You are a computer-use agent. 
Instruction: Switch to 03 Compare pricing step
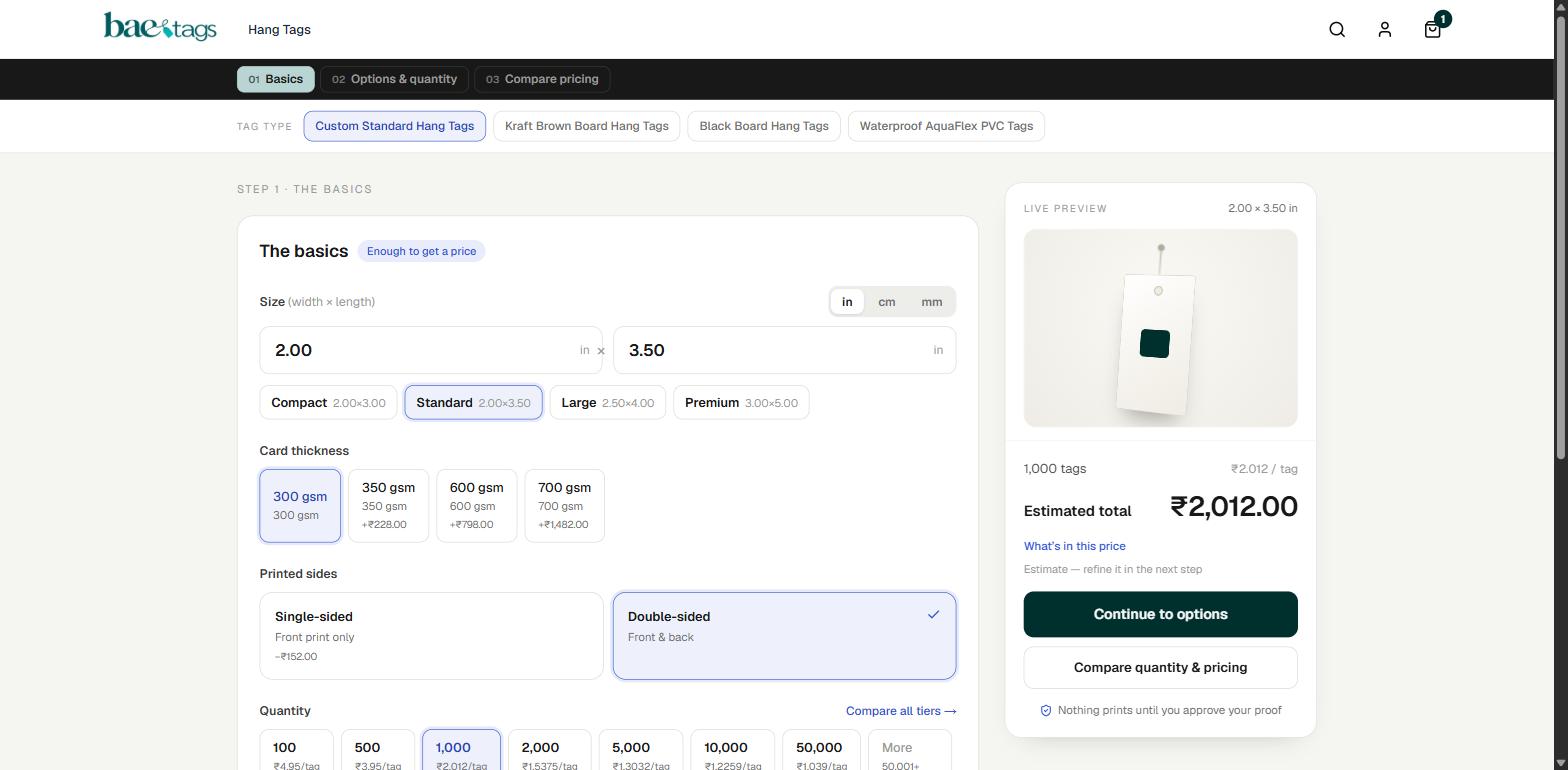coord(542,79)
